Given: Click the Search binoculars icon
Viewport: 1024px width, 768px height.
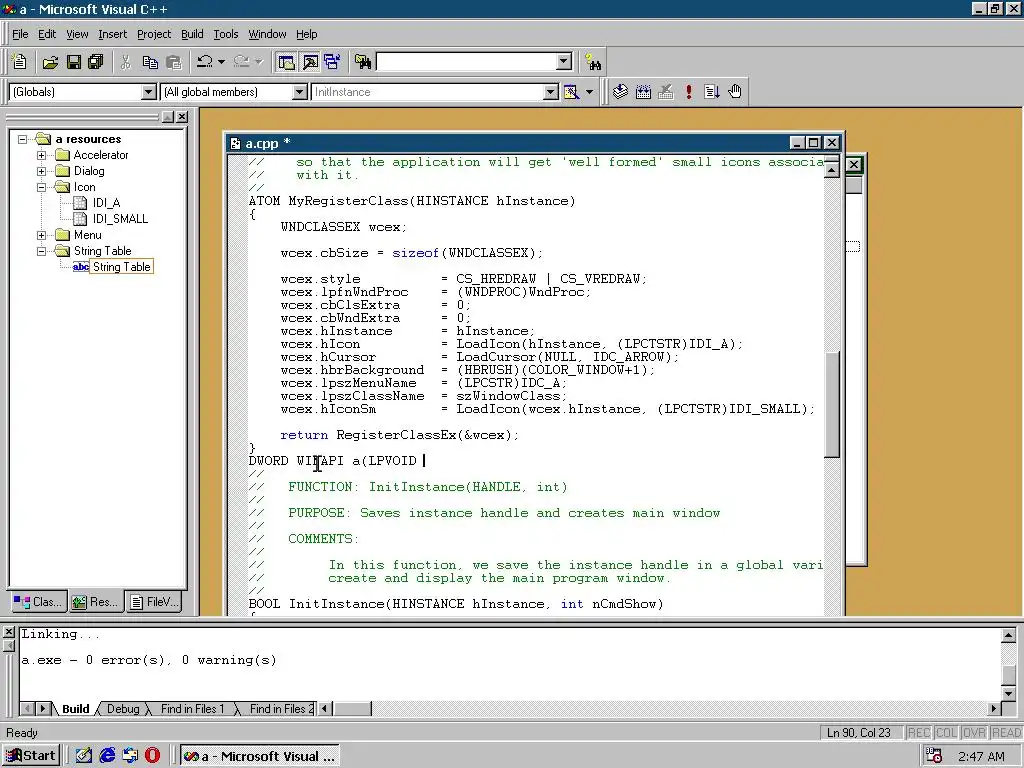Looking at the screenshot, I should 593,62.
